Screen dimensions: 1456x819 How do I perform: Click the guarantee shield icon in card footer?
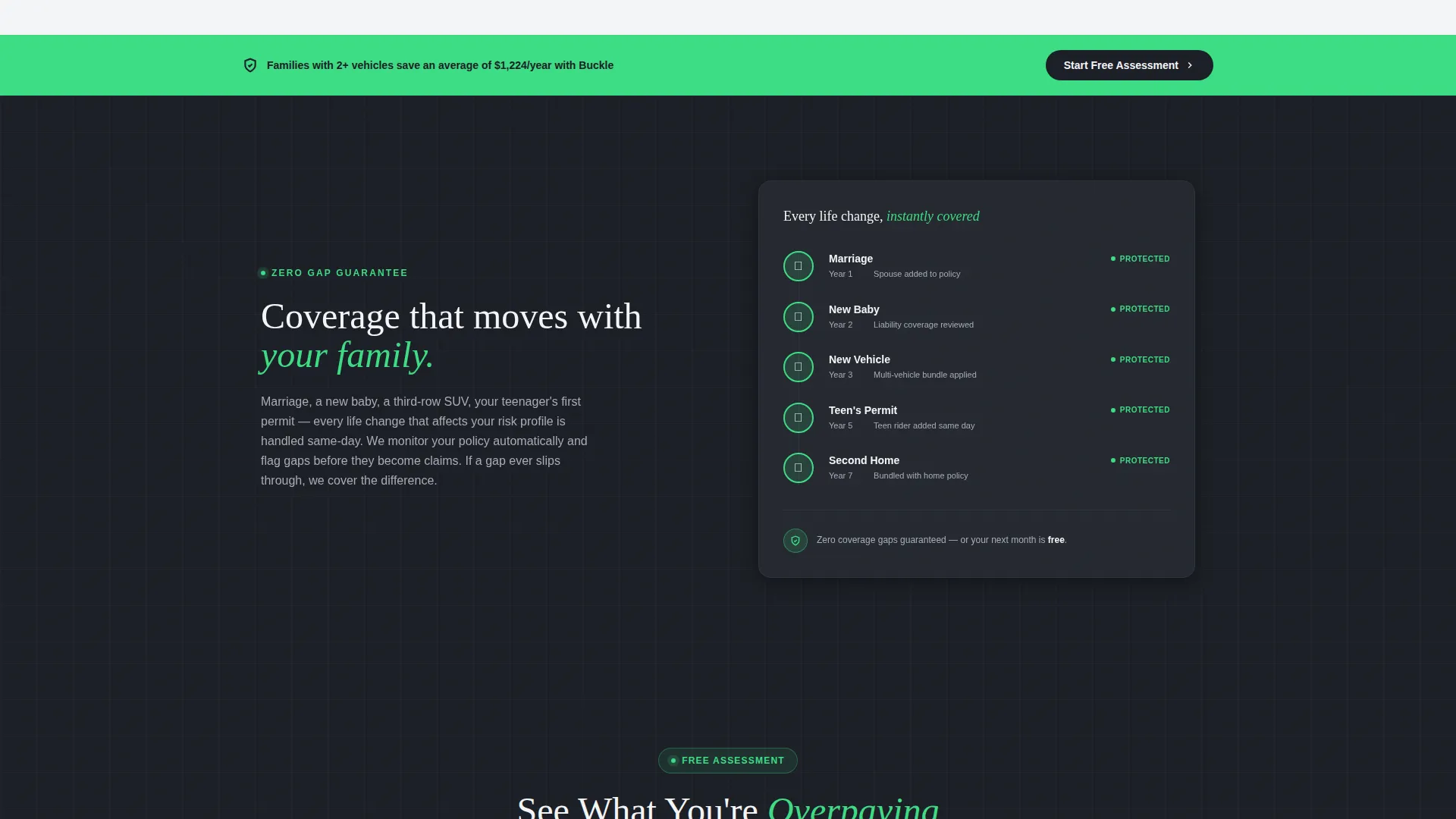tap(795, 541)
